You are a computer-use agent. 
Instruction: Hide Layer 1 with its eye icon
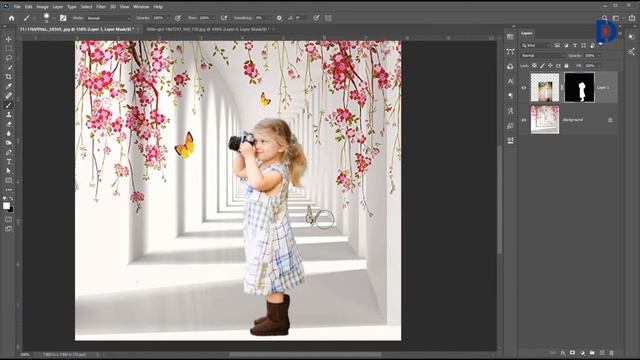pos(524,87)
